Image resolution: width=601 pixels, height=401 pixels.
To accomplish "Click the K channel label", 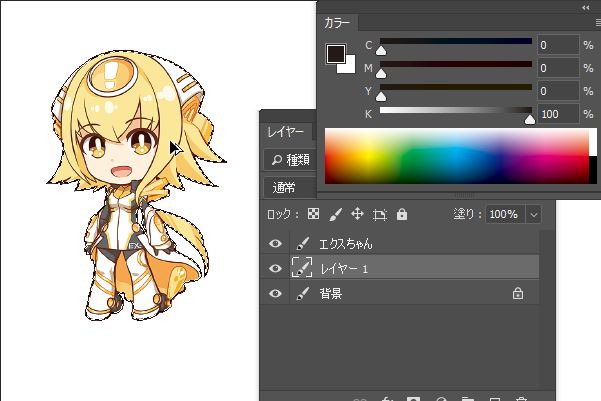I will coord(368,114).
